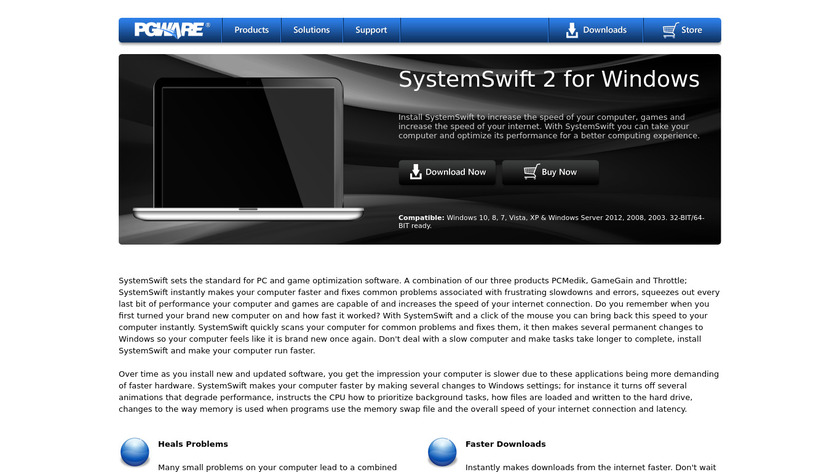
Task: Click the download icon in Download Now
Action: 416,172
